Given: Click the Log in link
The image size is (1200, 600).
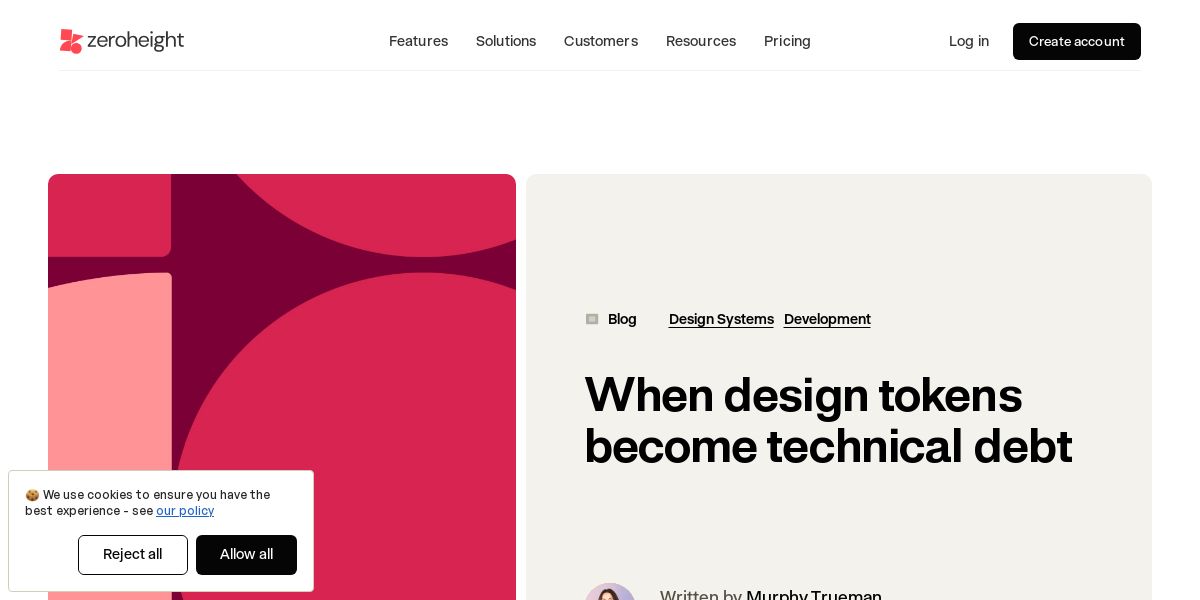Looking at the screenshot, I should tap(969, 41).
